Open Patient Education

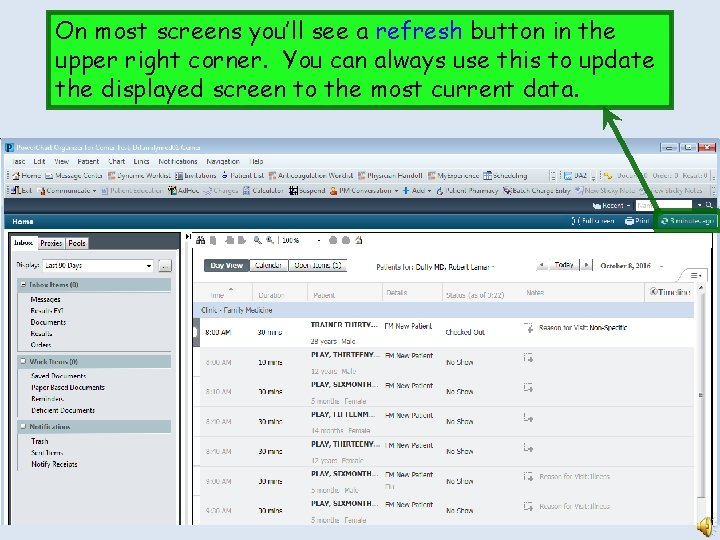click(x=132, y=190)
